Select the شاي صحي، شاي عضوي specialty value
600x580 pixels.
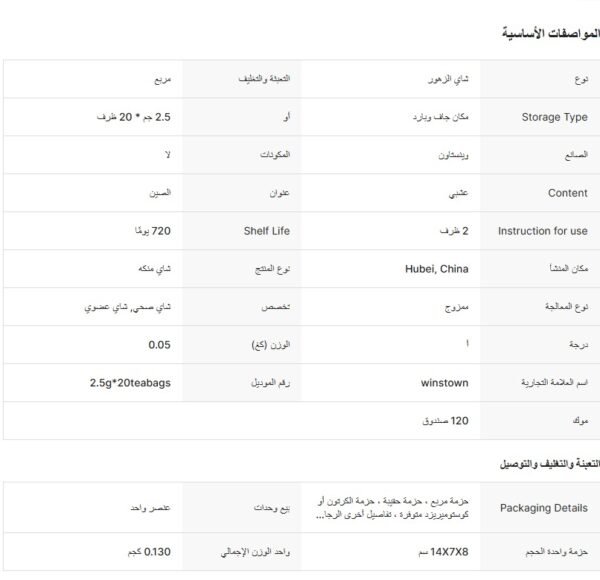pyautogui.click(x=129, y=307)
